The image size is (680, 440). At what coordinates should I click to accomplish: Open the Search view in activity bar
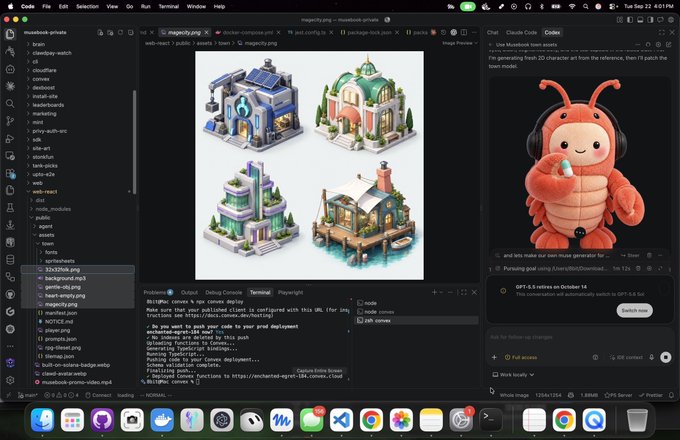click(x=10, y=104)
